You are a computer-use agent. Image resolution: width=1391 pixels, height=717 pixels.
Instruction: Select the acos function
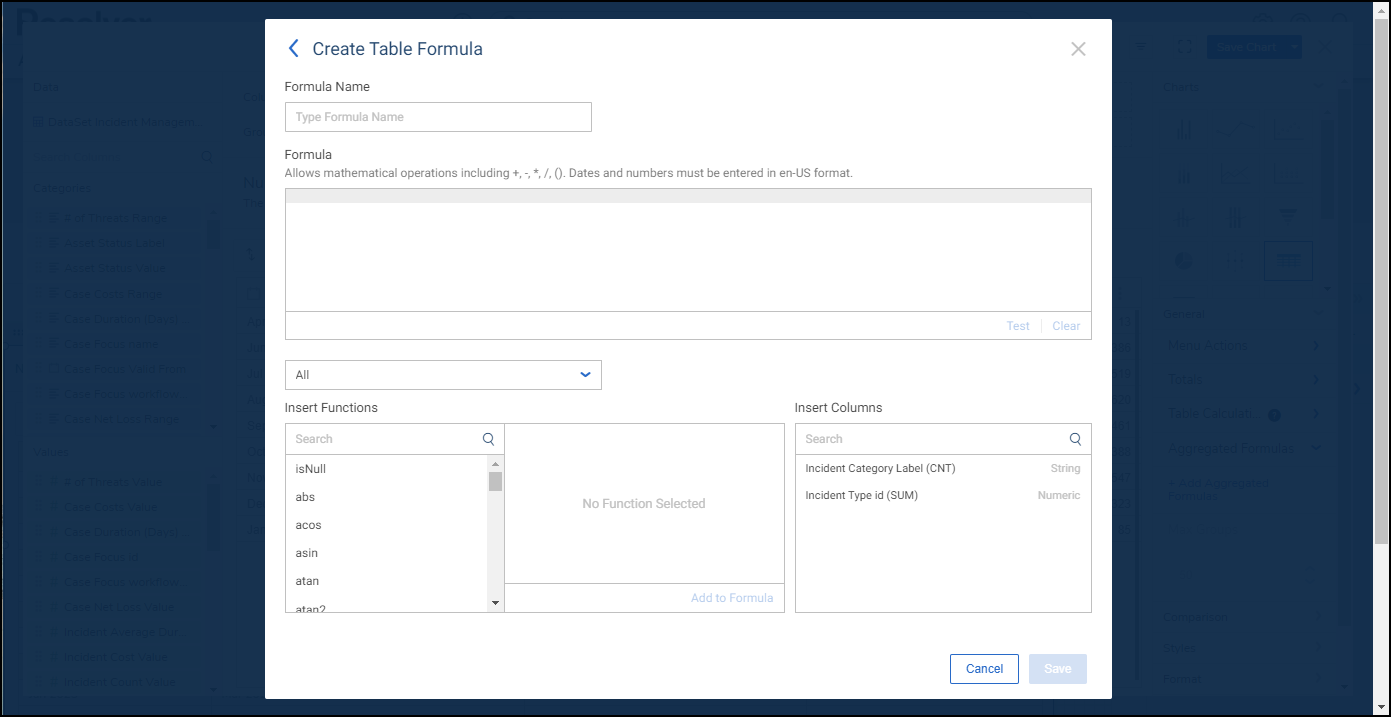point(308,525)
